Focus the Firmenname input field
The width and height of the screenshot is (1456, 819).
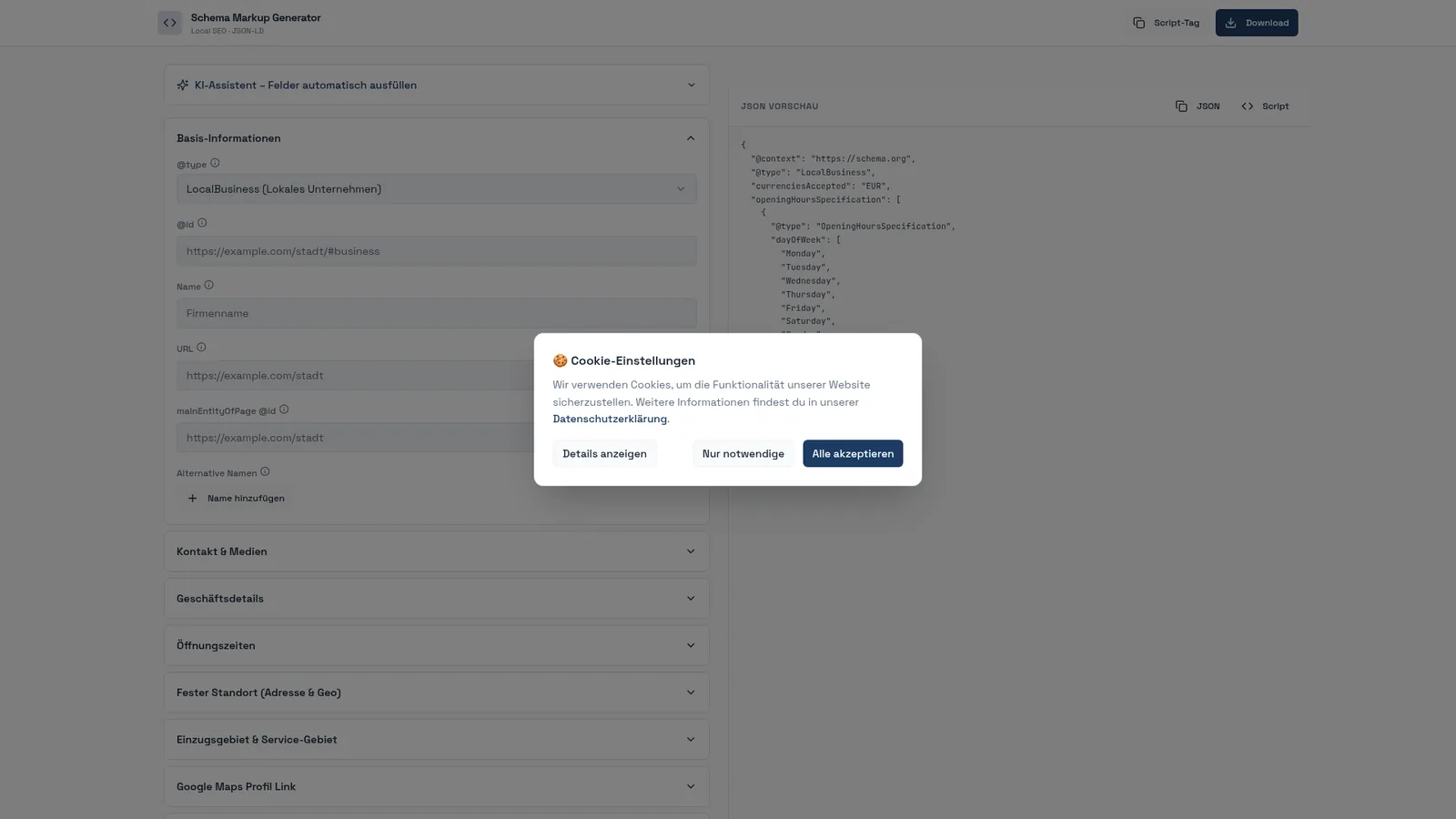tap(437, 313)
